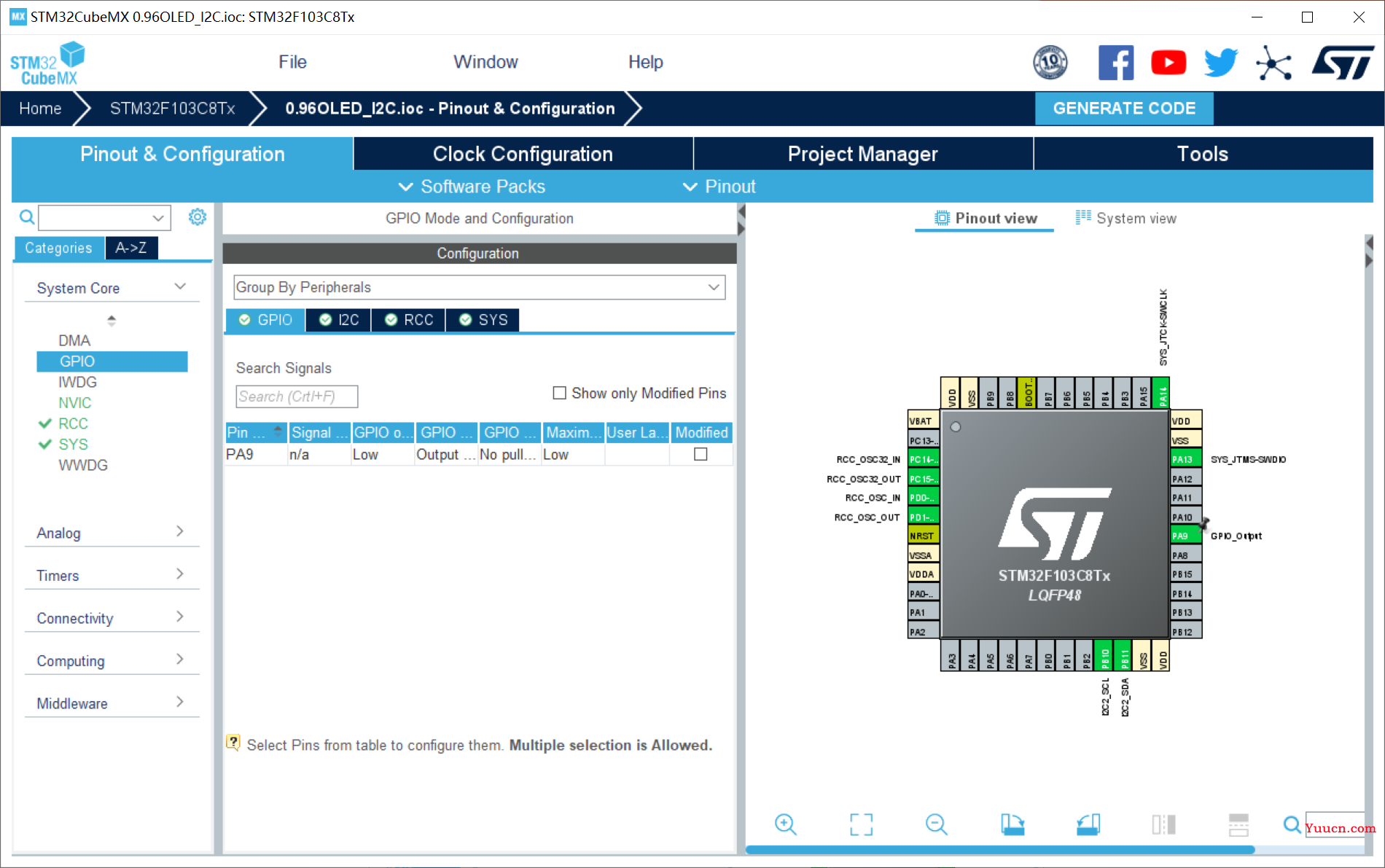The height and width of the screenshot is (868, 1385).
Task: Enable Show only Modified Pins checkbox
Action: (560, 393)
